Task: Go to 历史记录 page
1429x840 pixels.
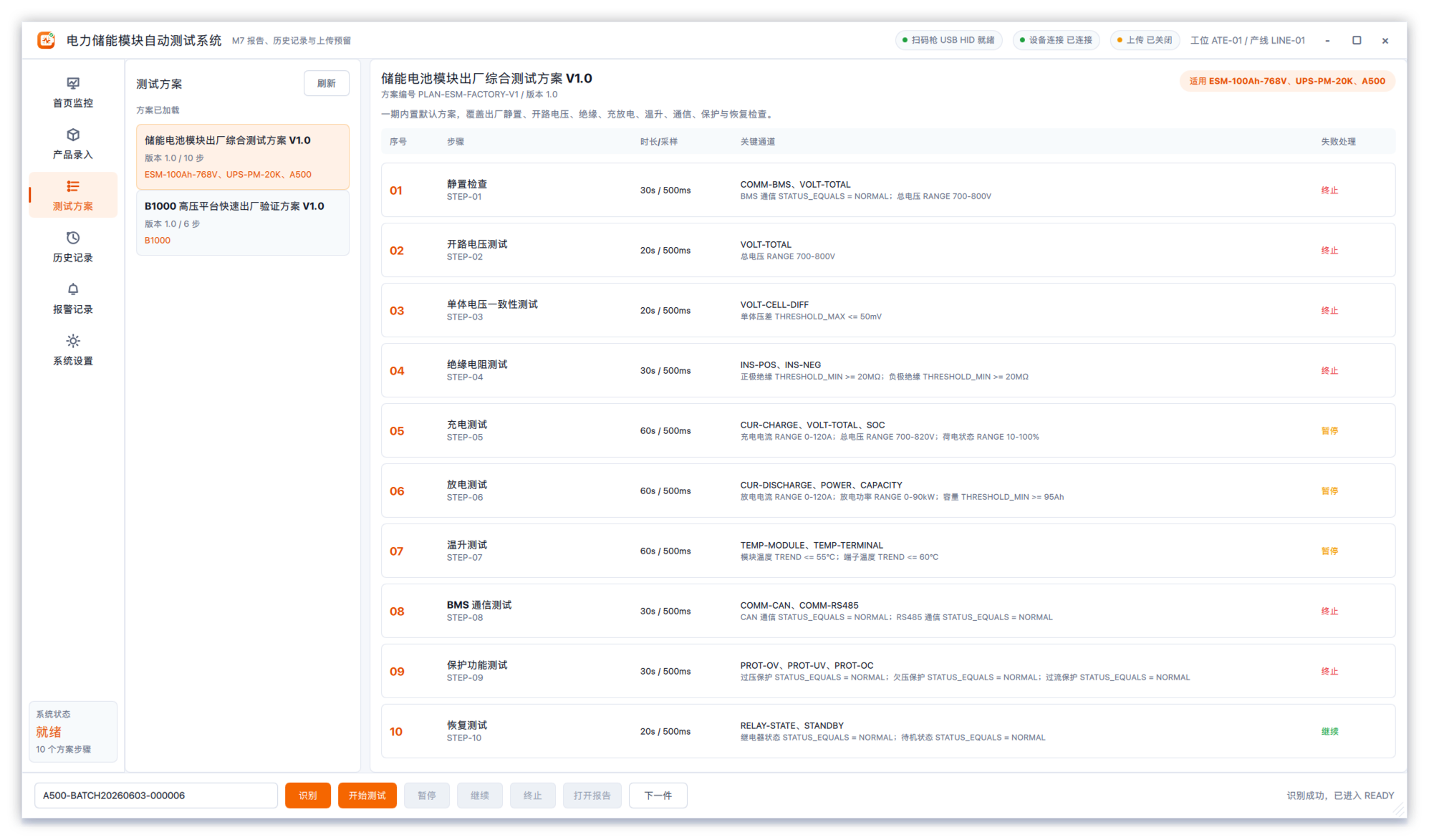Action: pos(73,247)
